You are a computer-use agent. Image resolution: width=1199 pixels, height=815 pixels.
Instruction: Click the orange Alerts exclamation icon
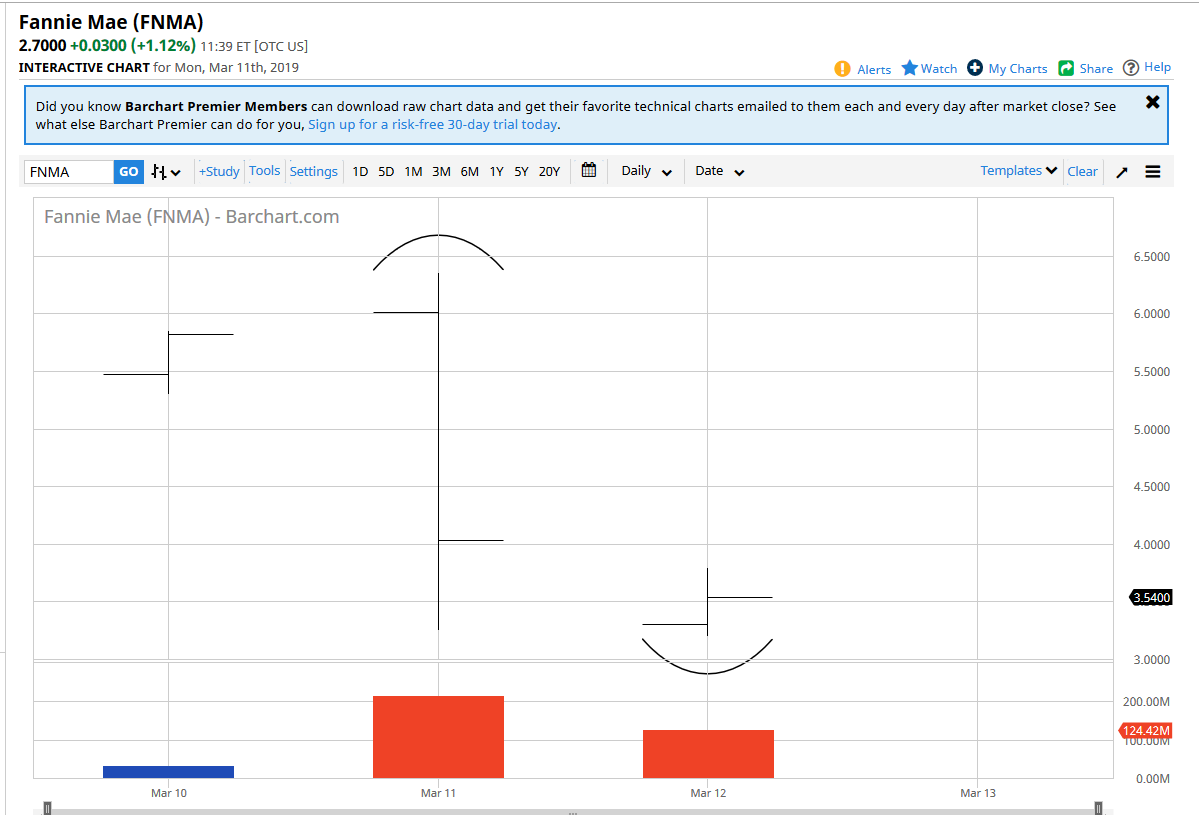click(842, 69)
